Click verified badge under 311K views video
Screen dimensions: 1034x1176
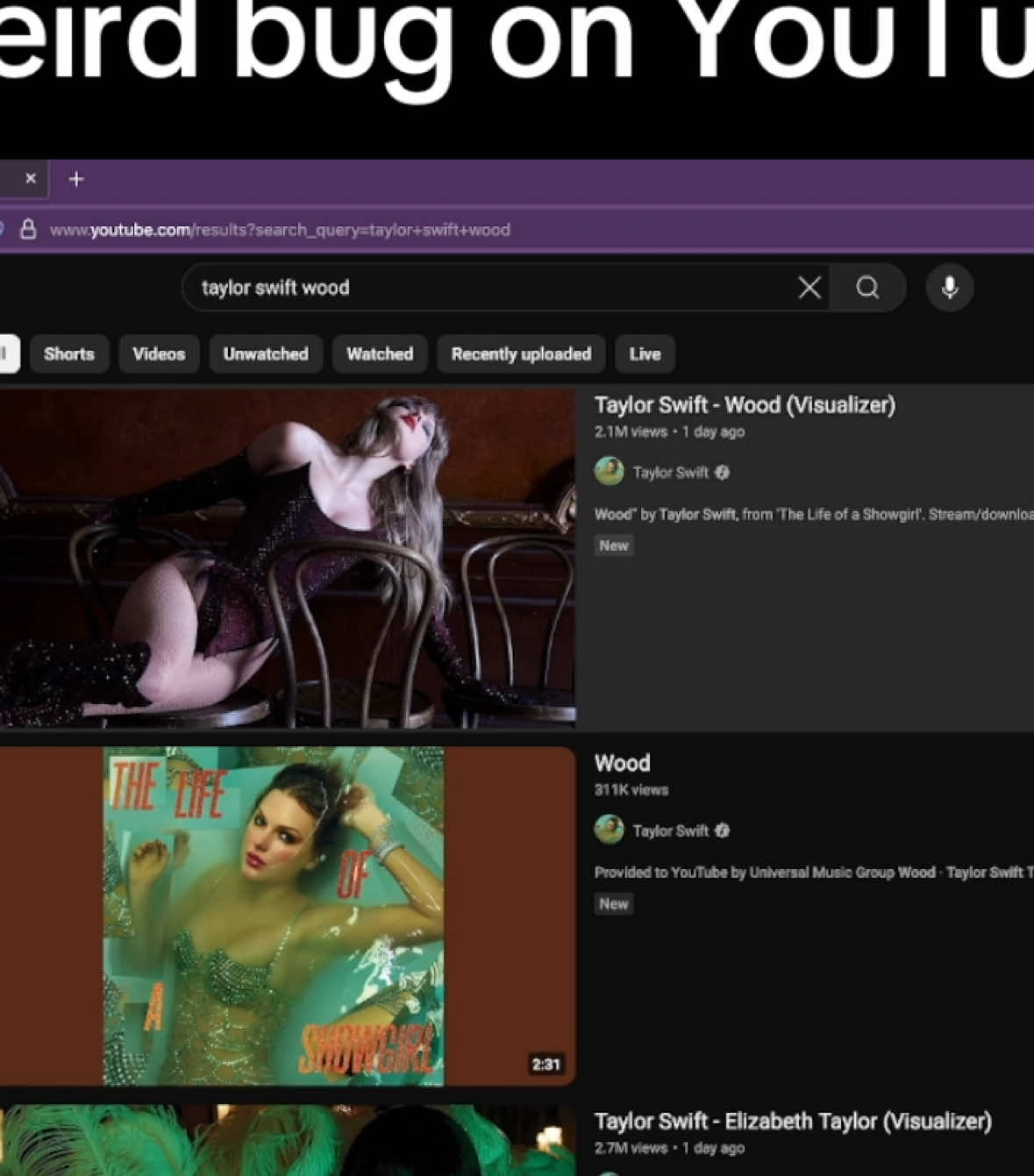722,830
